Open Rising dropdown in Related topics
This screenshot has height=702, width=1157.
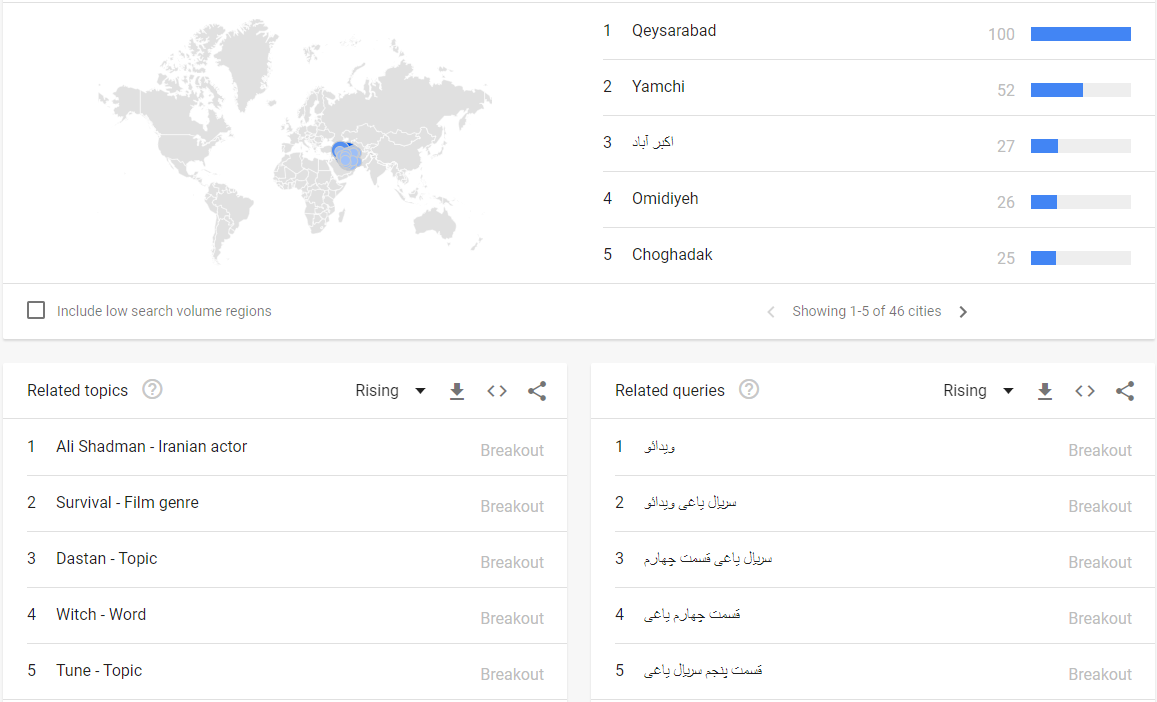click(x=390, y=391)
